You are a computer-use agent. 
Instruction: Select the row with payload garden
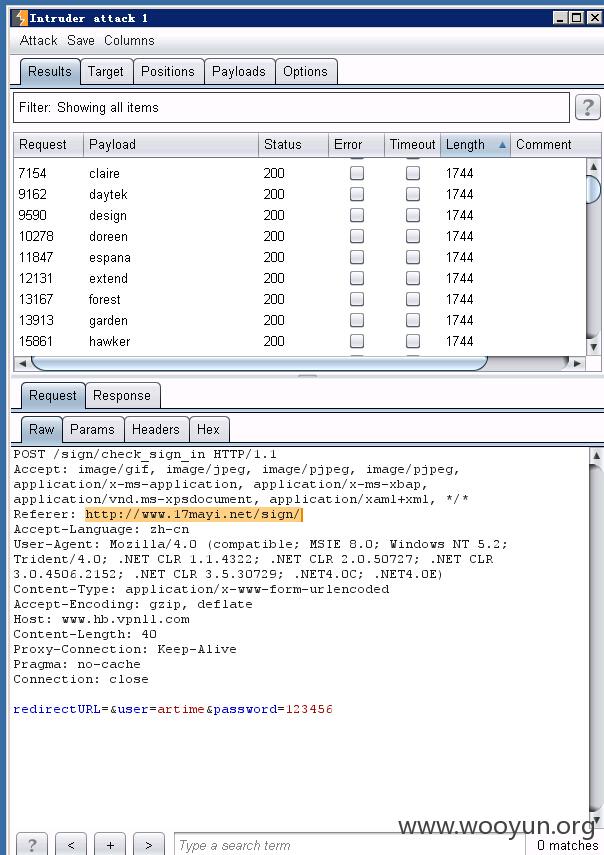click(x=299, y=320)
